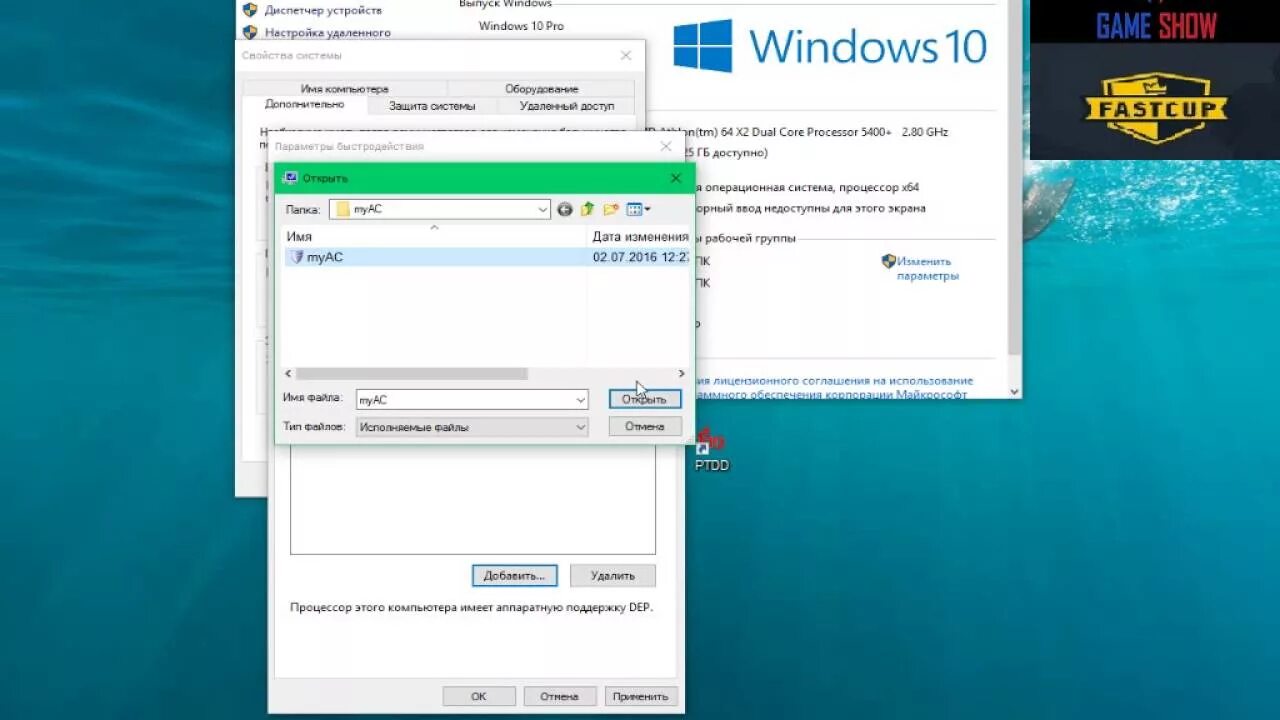This screenshot has height=720, width=1280.
Task: Switch to the Оборудование tab
Action: [541, 89]
